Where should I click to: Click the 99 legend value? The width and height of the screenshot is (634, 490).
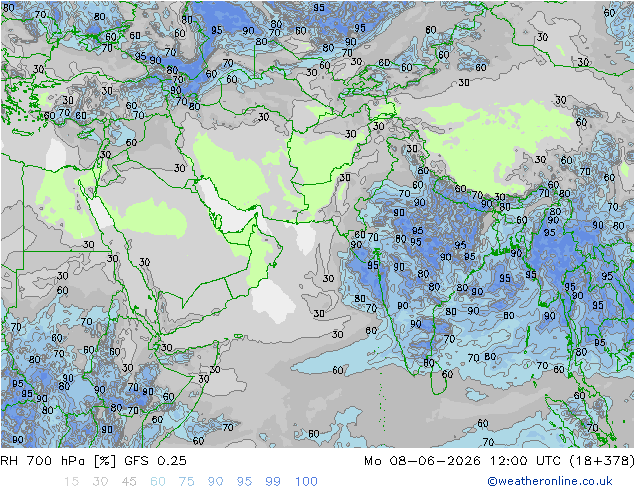point(273,482)
